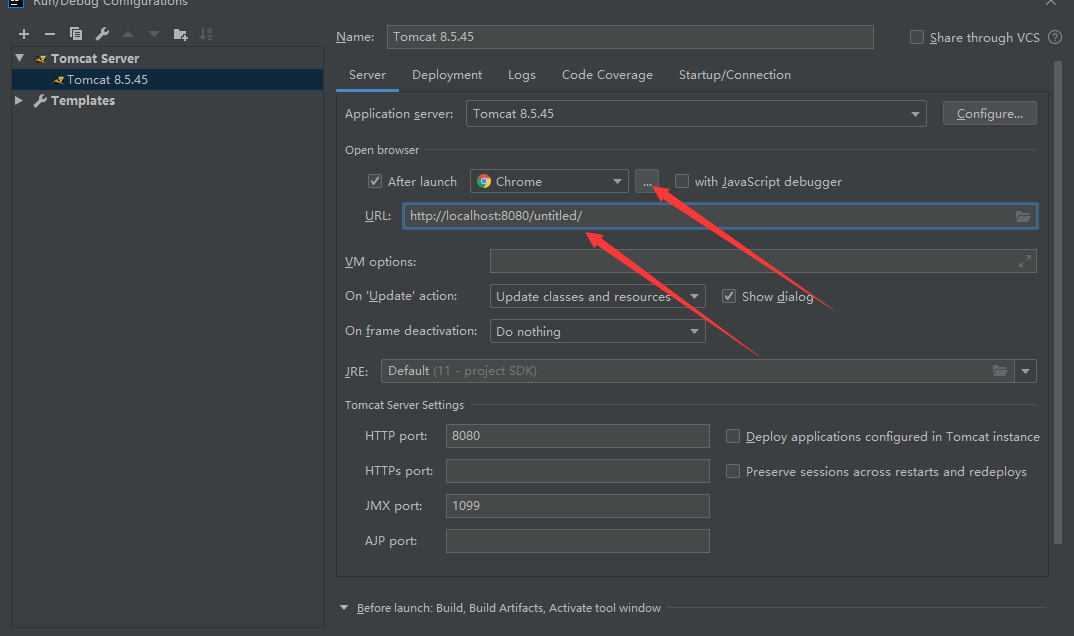
Task: Click the AJP port field
Action: (577, 541)
